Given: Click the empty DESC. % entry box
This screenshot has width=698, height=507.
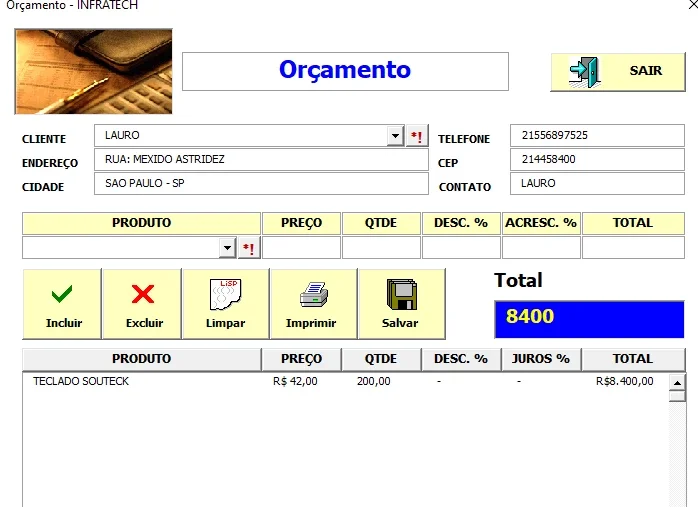Looking at the screenshot, I should [x=461, y=248].
